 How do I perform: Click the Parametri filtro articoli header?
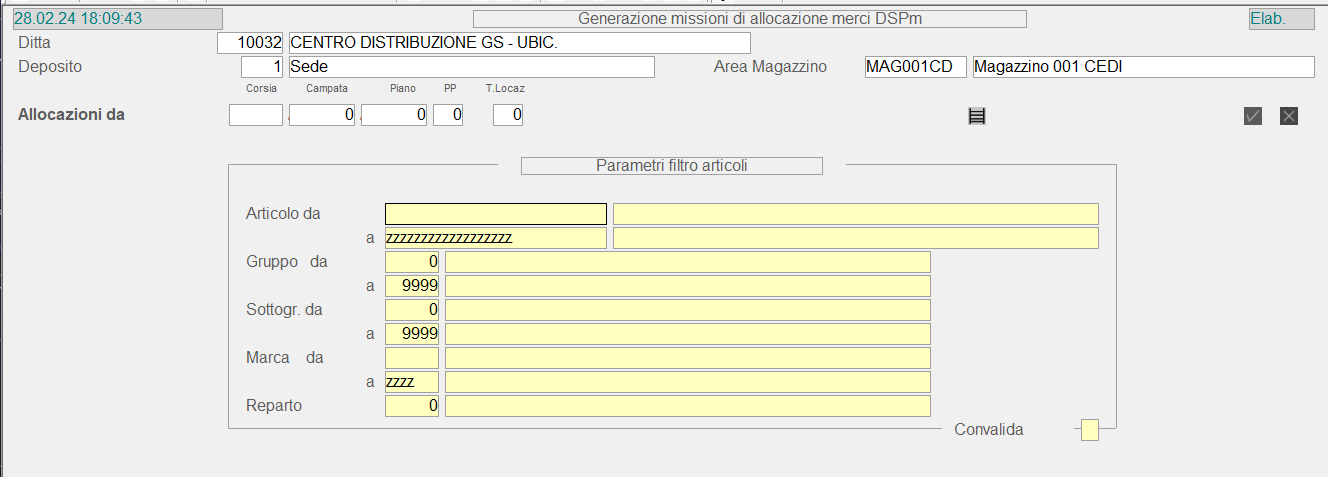(x=671, y=166)
